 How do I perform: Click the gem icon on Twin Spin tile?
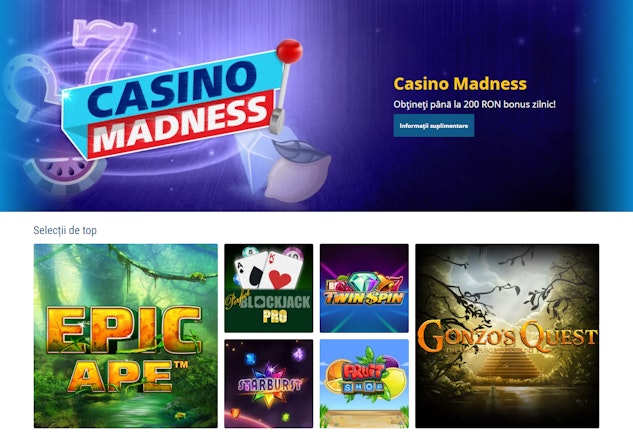tap(363, 281)
